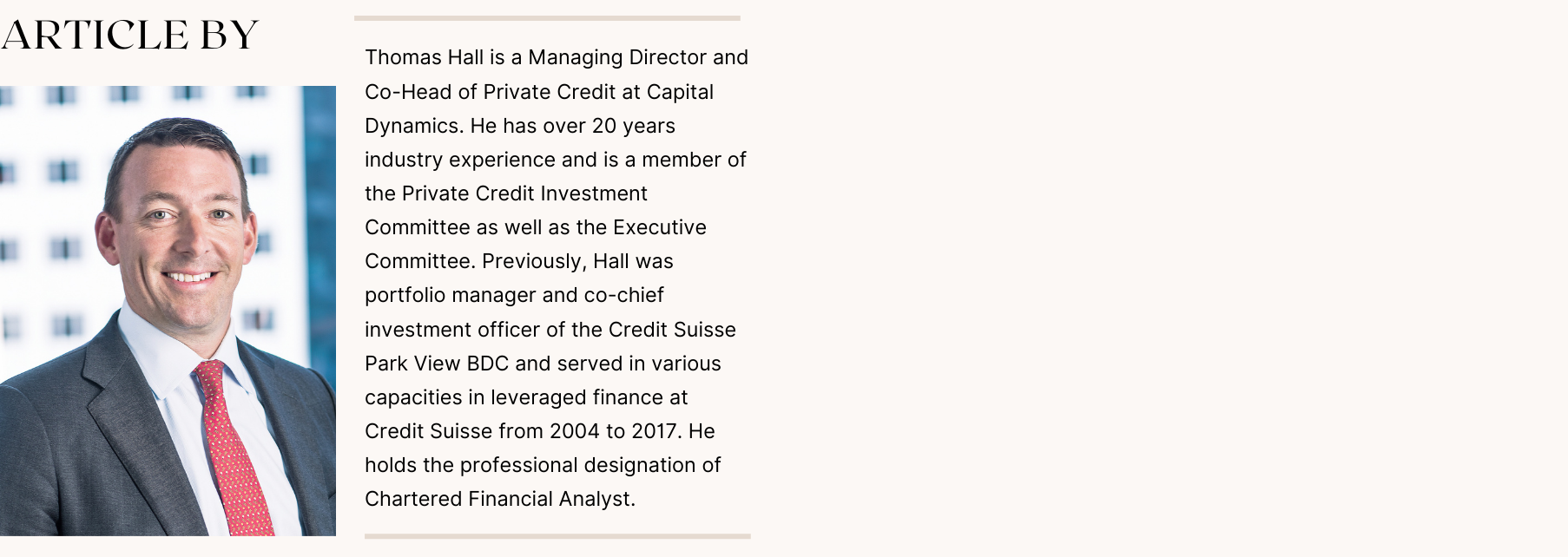The width and height of the screenshot is (1568, 557).
Task: Click the word Previously in the bio
Action: (534, 261)
